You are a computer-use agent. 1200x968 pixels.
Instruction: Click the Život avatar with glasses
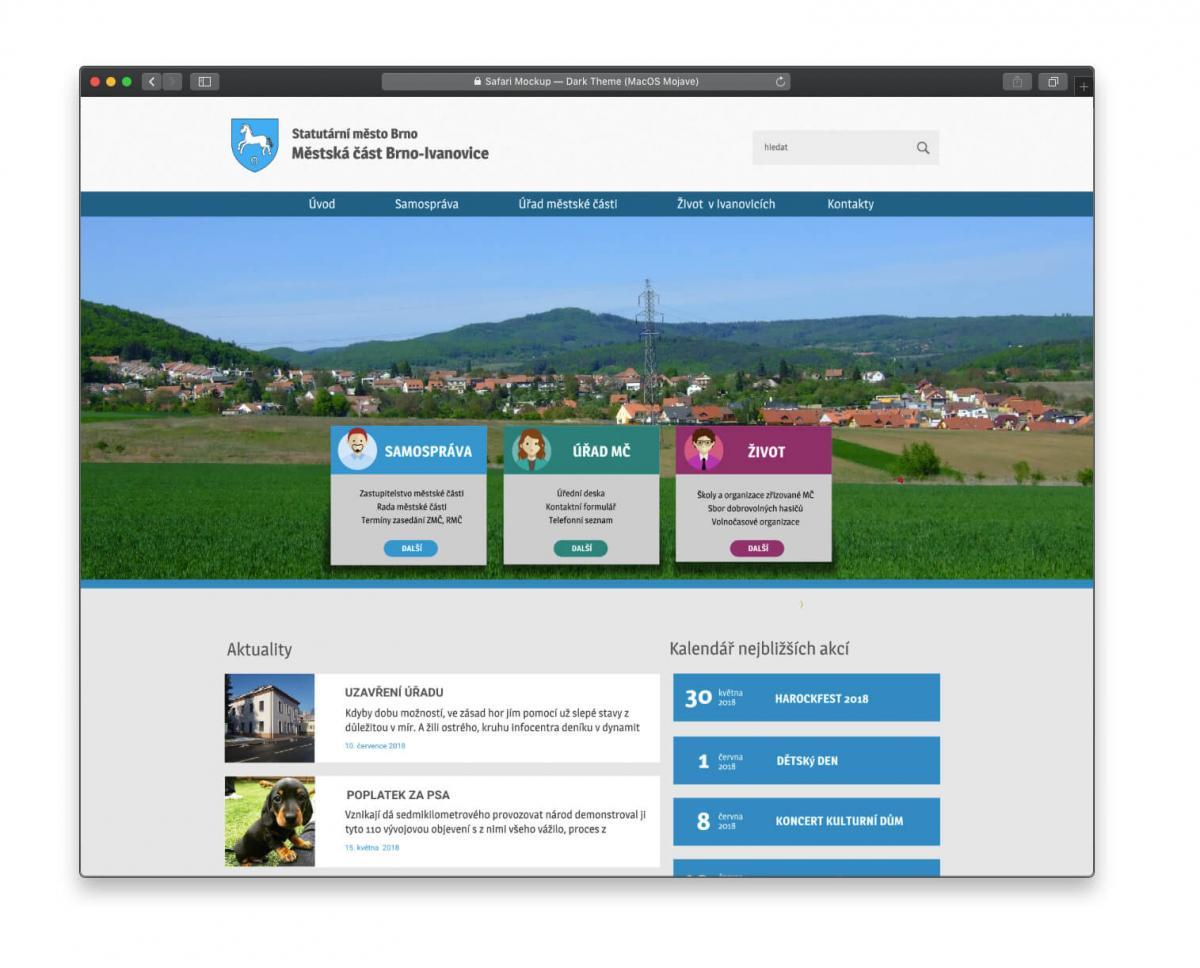click(x=703, y=450)
